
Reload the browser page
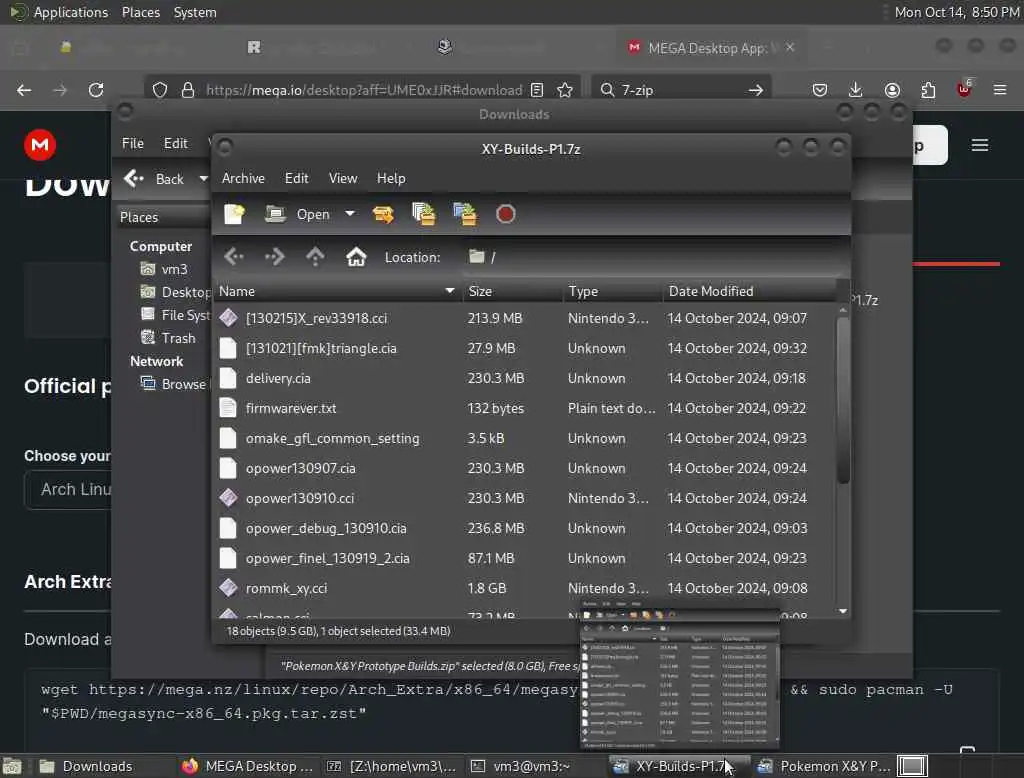pyautogui.click(x=96, y=90)
